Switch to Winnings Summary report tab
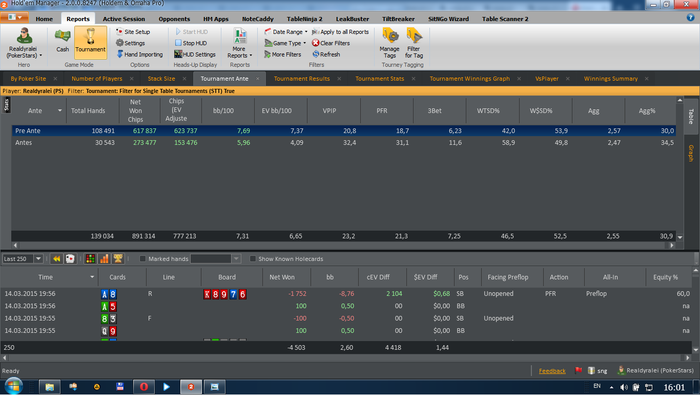 click(x=611, y=79)
